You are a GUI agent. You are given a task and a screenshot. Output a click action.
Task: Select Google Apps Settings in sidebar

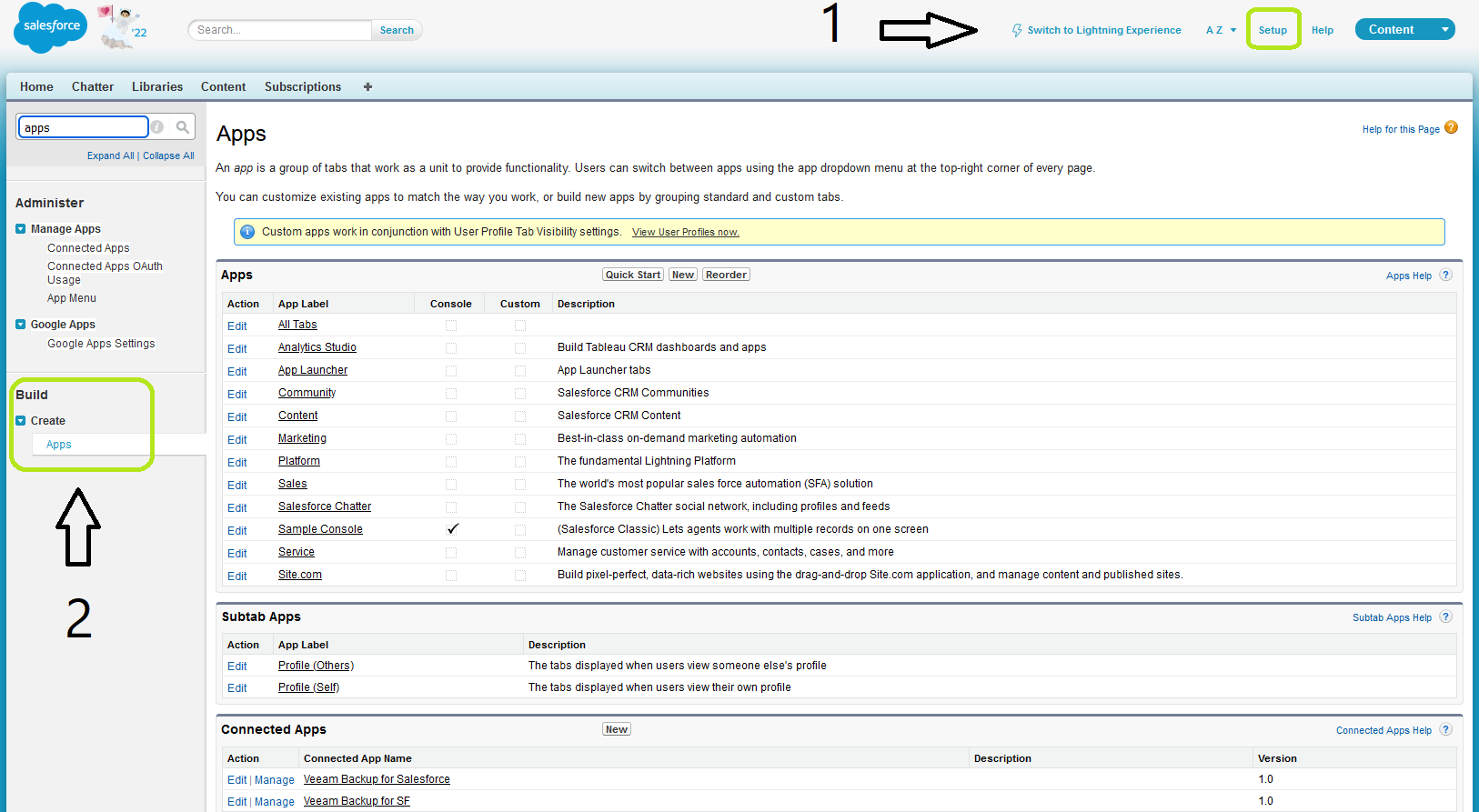pos(101,344)
